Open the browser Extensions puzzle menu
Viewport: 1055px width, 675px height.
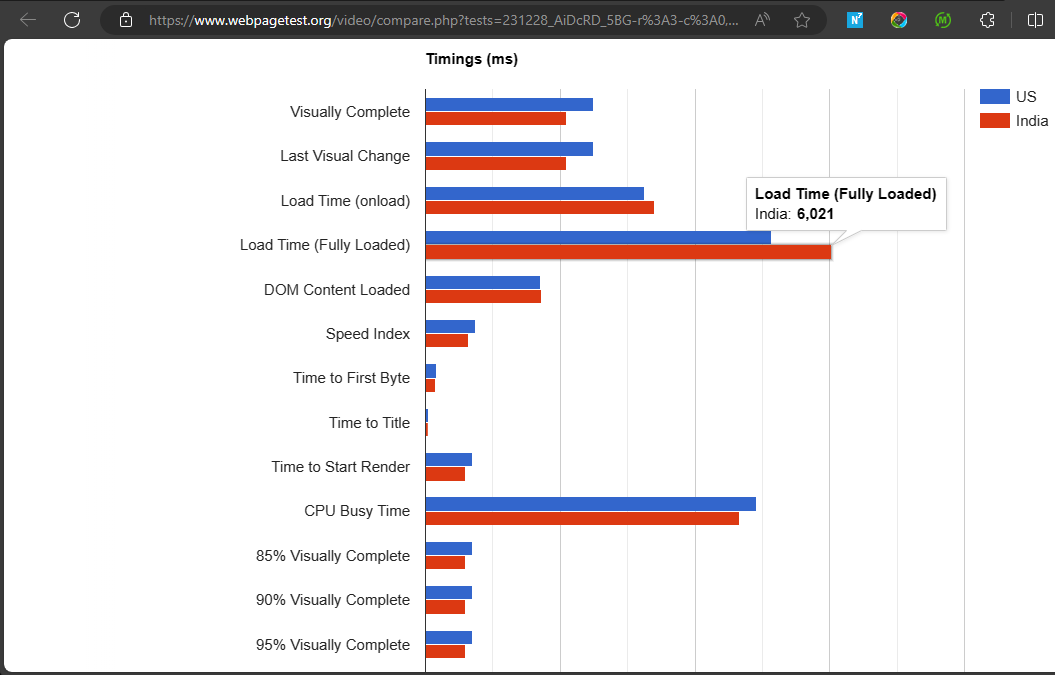click(x=986, y=19)
